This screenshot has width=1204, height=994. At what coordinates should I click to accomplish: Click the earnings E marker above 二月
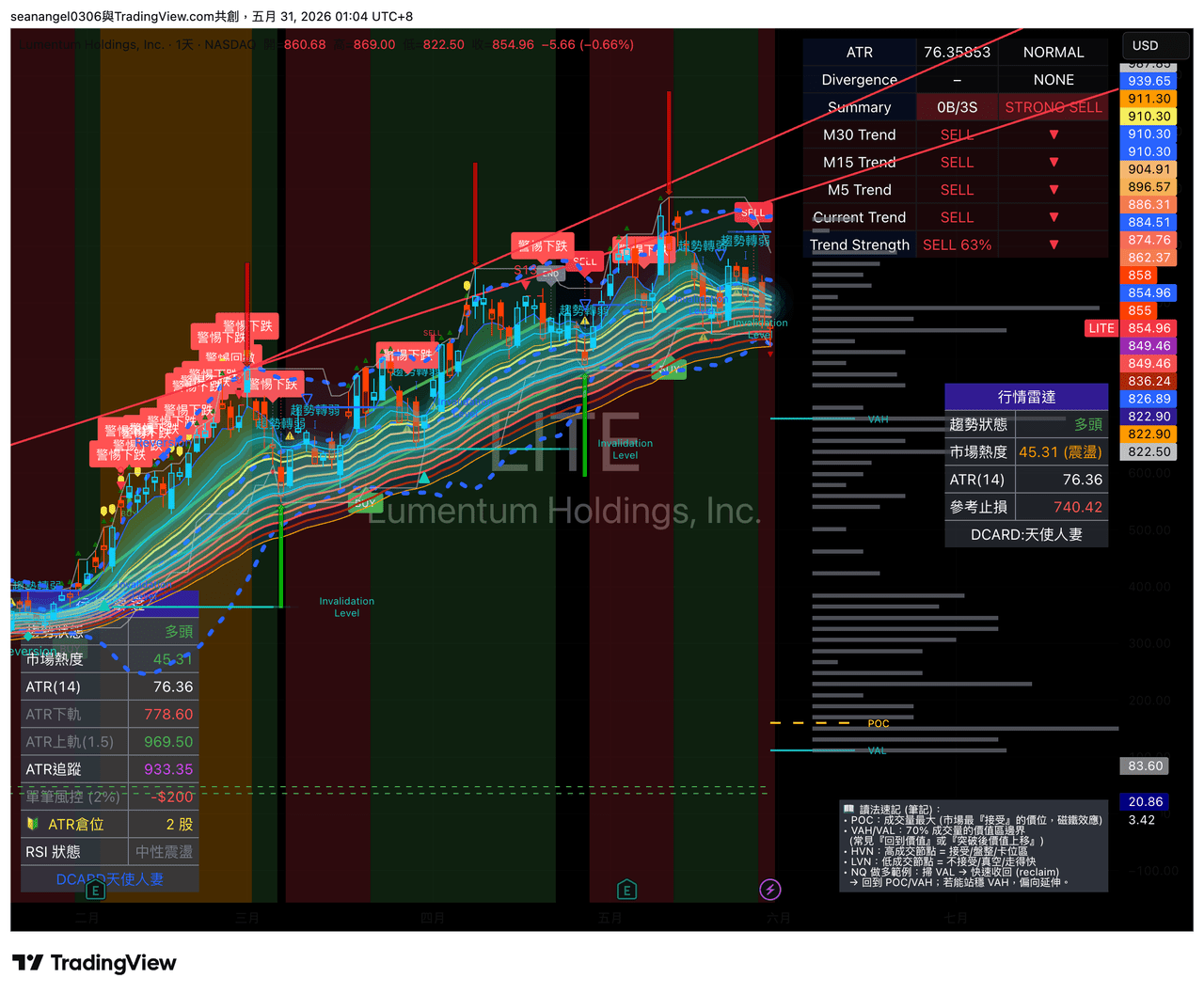[x=95, y=891]
